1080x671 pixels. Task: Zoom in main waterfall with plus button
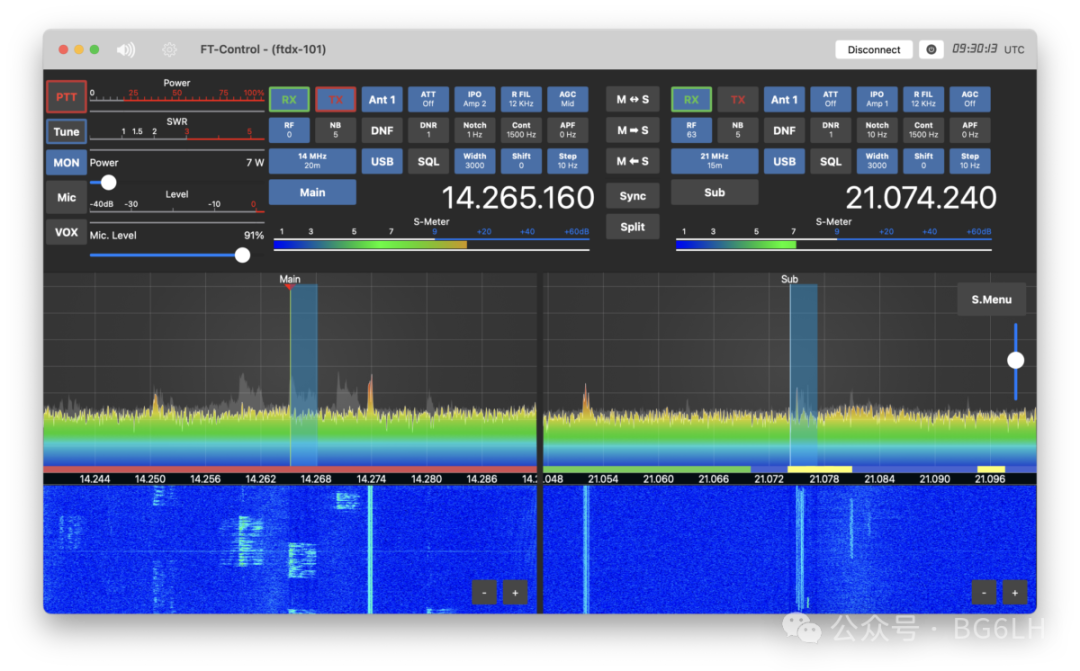pos(515,592)
